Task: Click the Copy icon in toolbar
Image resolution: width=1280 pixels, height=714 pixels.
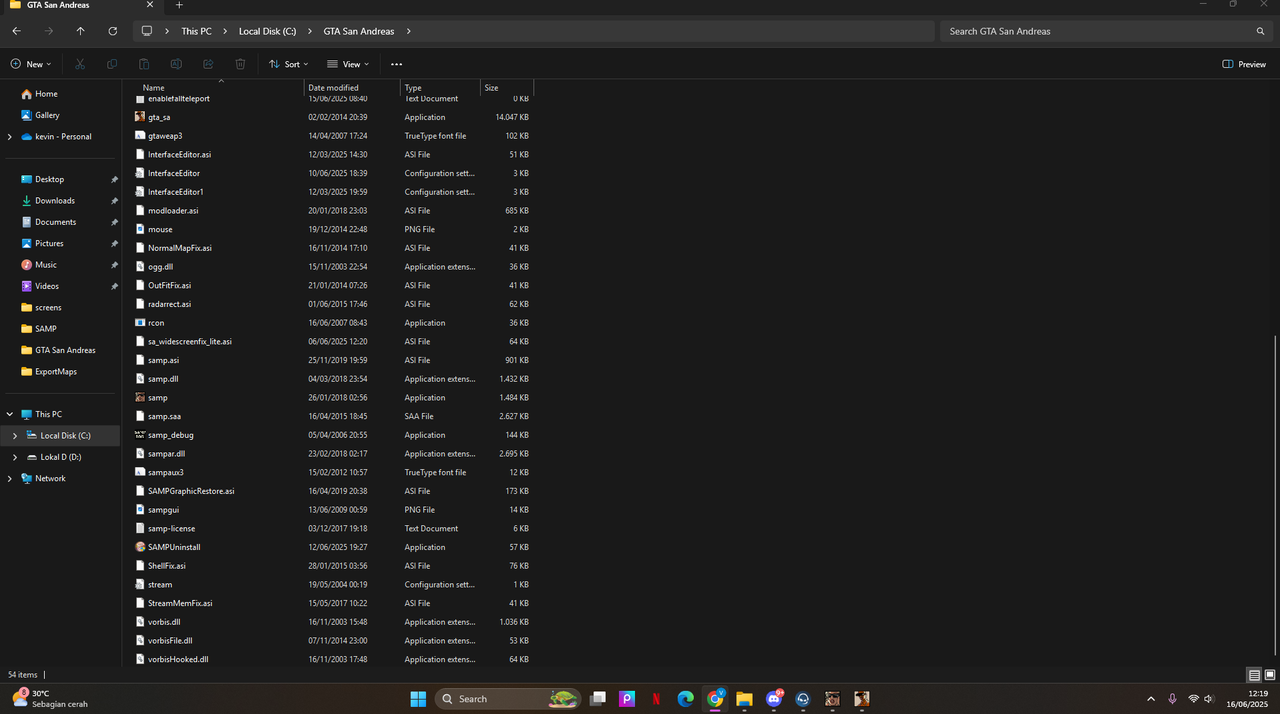Action: click(112, 64)
